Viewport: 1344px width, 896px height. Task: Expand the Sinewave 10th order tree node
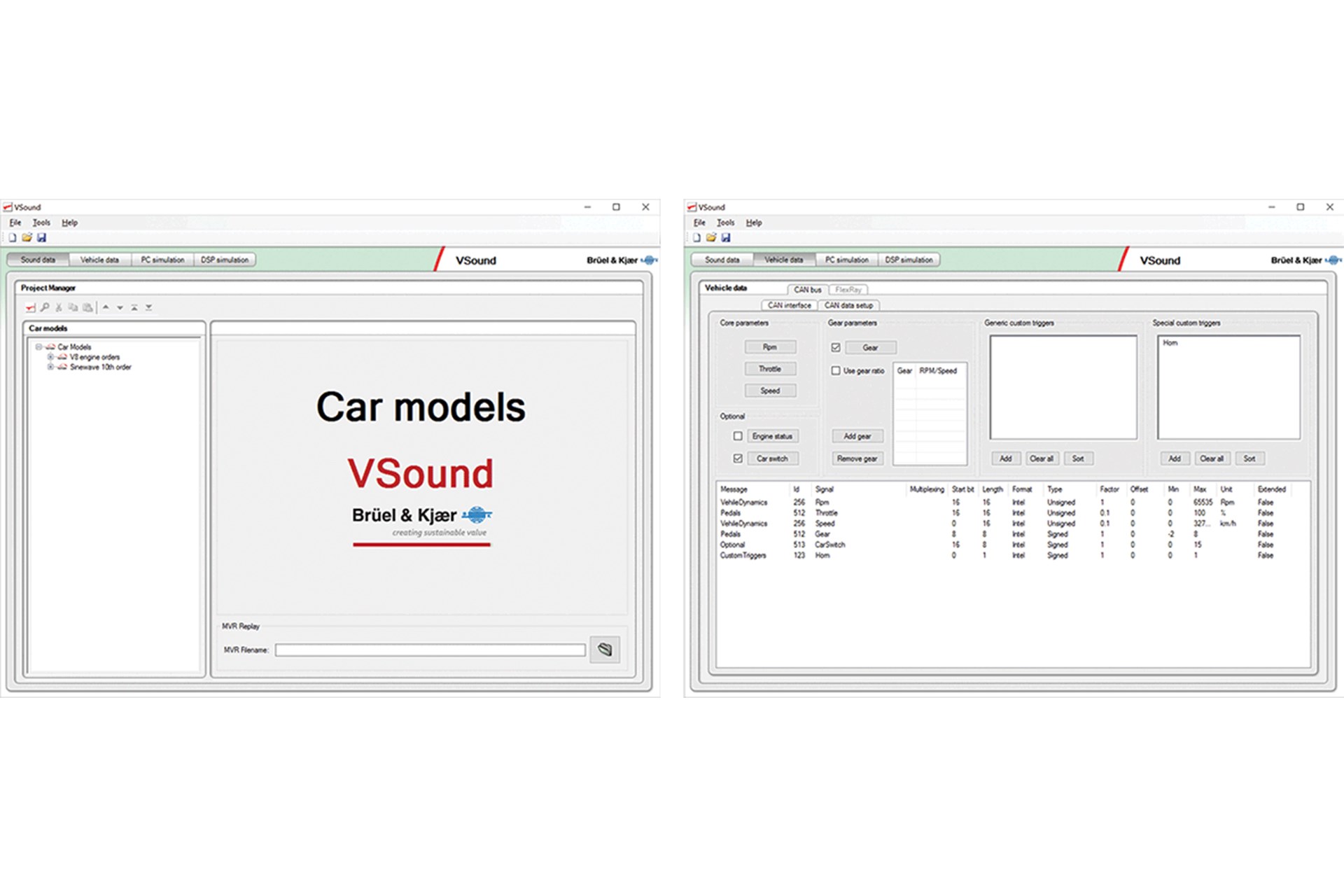coord(50,367)
